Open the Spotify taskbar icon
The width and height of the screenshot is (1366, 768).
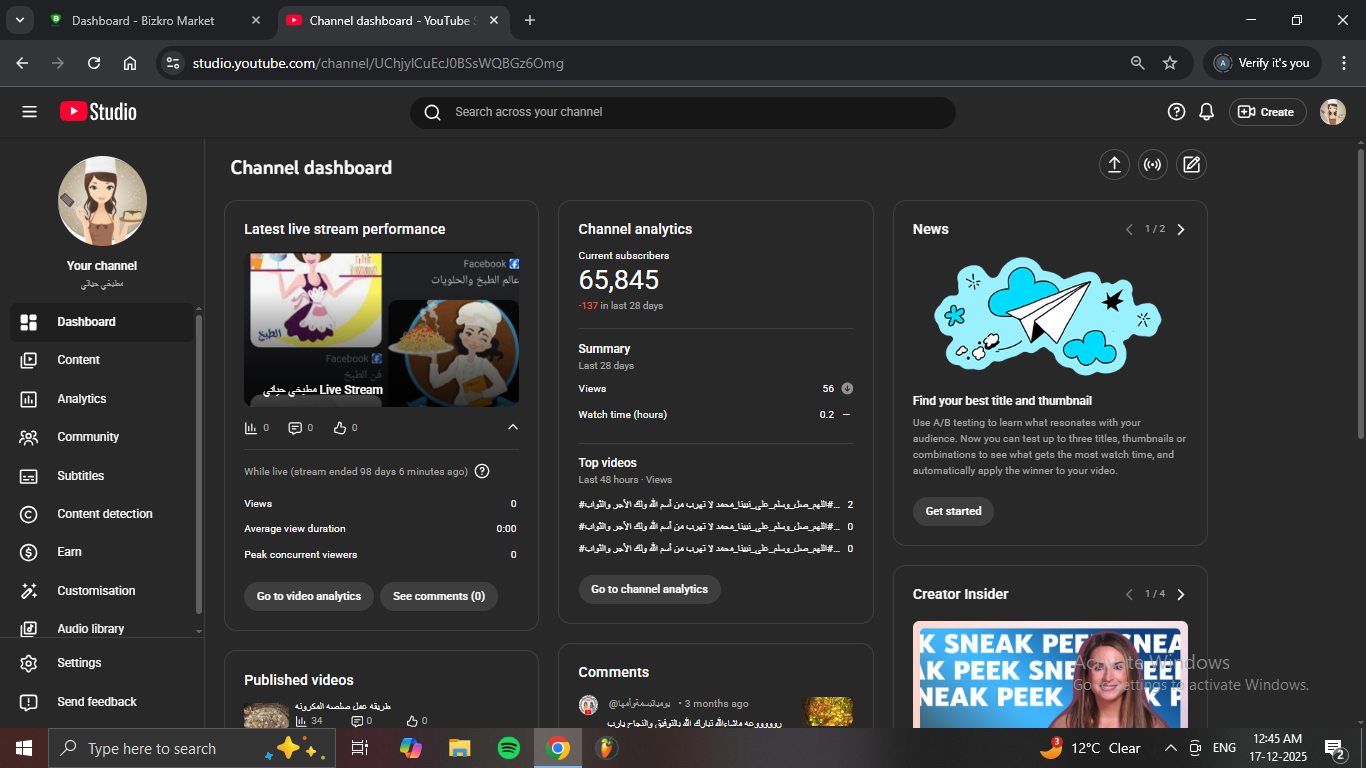(x=509, y=748)
